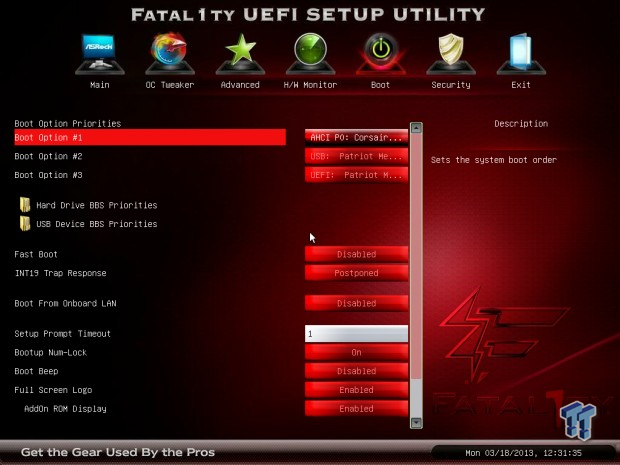Click the scrollbar up arrow

click(x=416, y=128)
